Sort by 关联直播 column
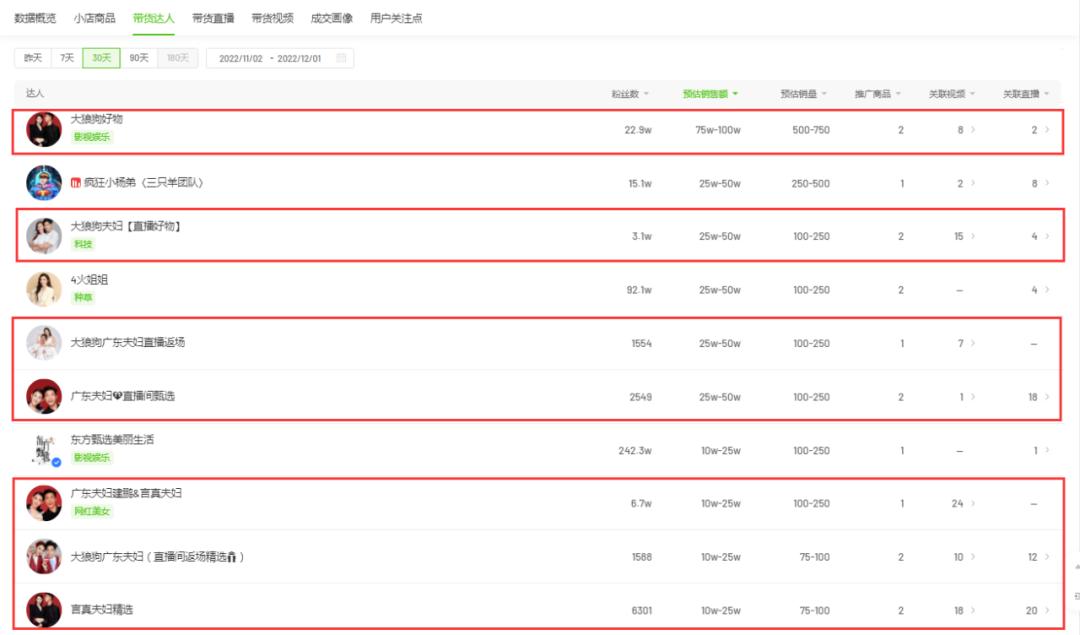Viewport: 1080px width, 635px height. click(1026, 94)
